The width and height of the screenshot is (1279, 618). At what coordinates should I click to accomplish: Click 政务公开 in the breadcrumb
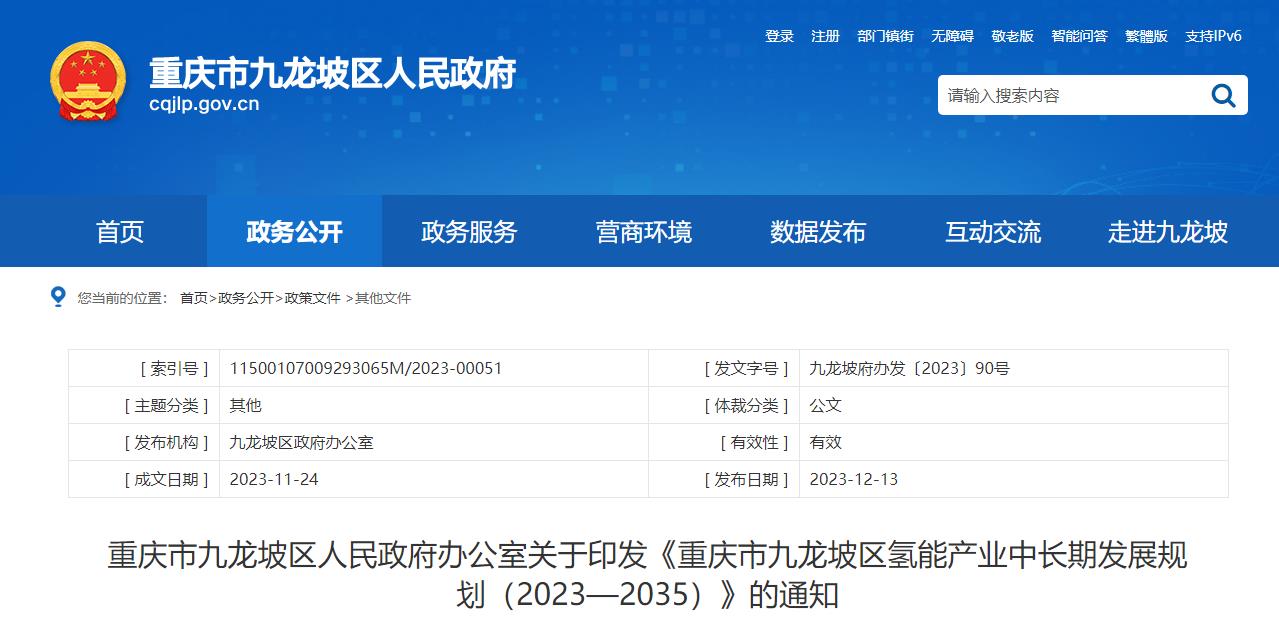tap(246, 298)
